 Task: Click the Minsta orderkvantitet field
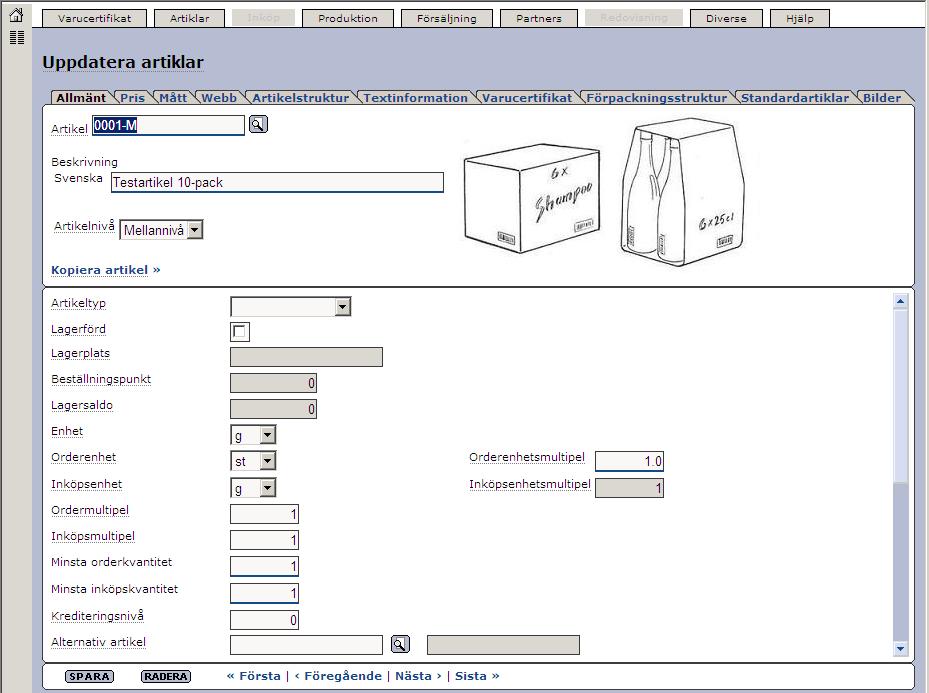264,566
